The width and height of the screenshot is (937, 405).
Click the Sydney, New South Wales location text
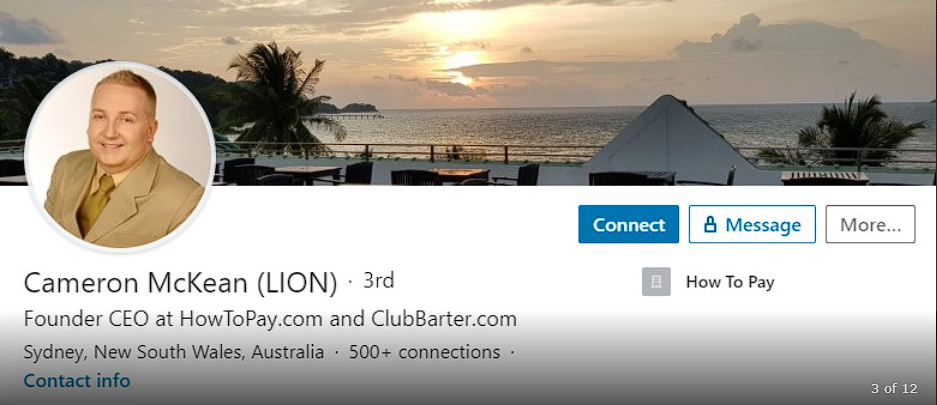click(174, 352)
